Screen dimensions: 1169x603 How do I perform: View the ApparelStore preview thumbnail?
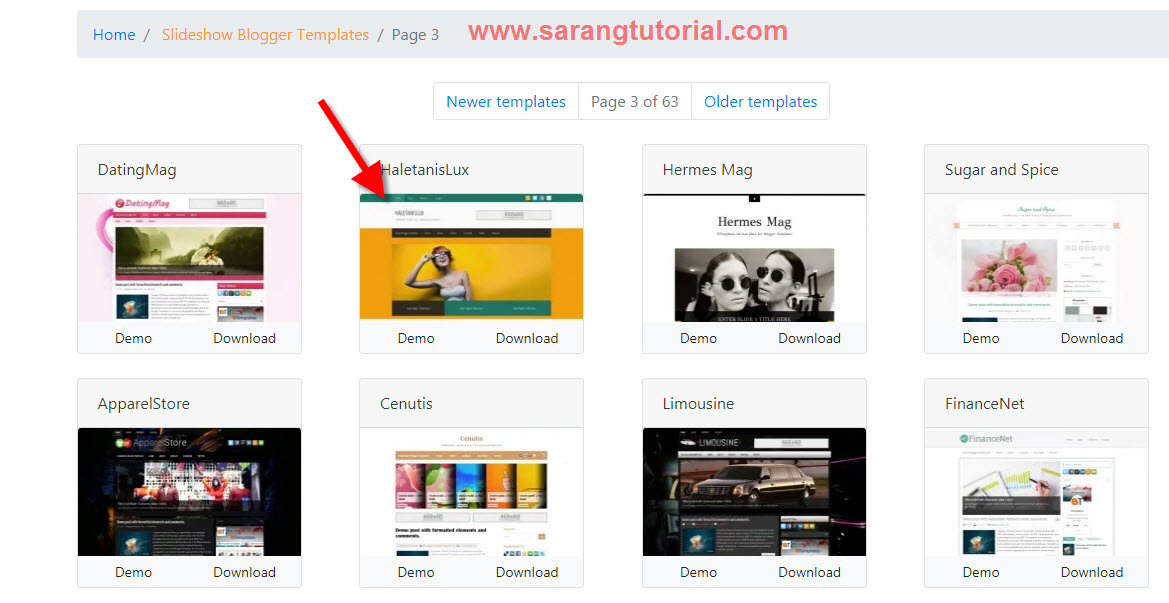click(189, 492)
